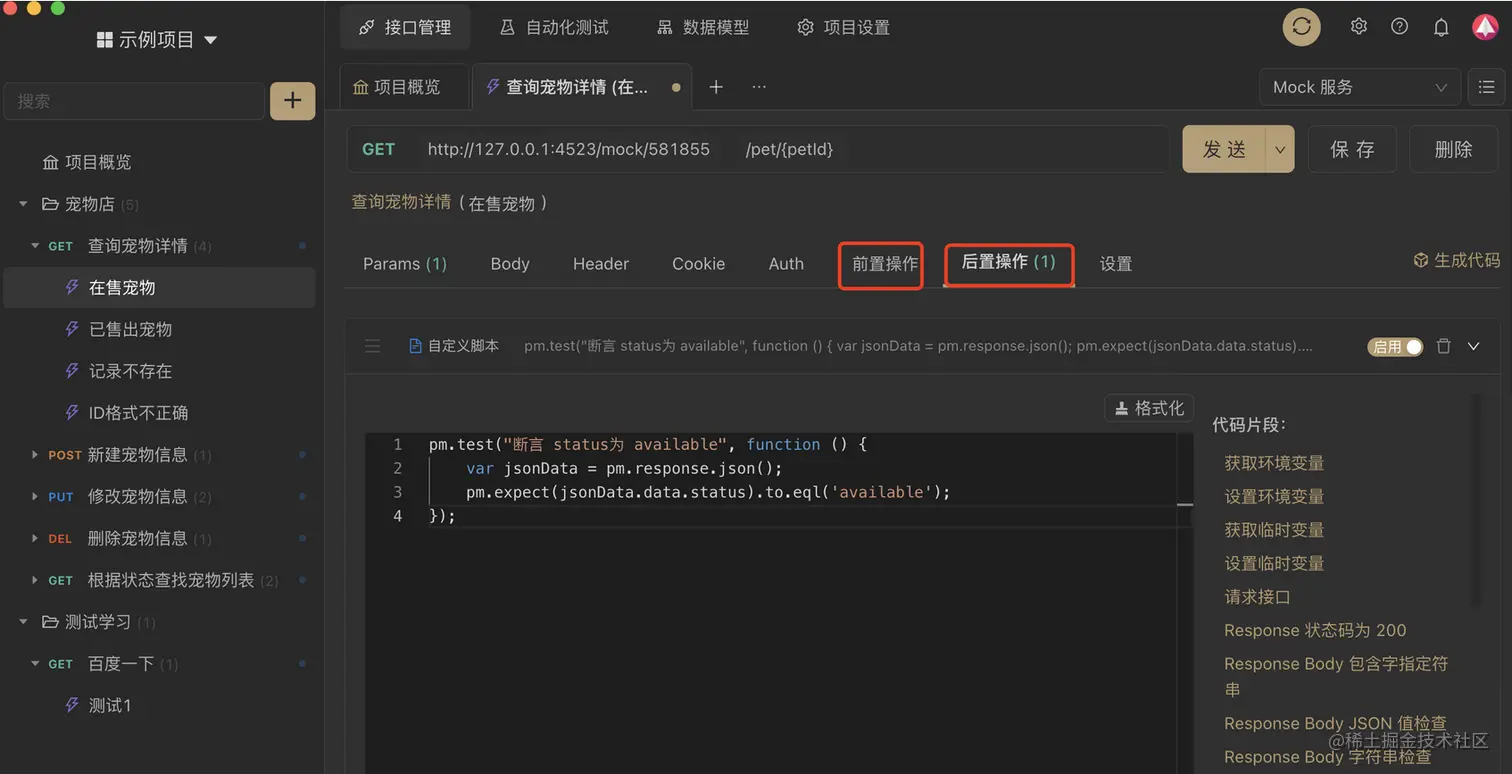Open the notifications bell icon

[1441, 27]
